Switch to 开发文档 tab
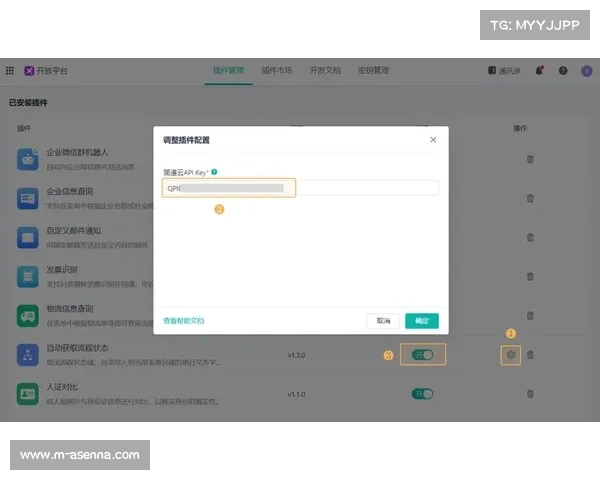 point(325,70)
